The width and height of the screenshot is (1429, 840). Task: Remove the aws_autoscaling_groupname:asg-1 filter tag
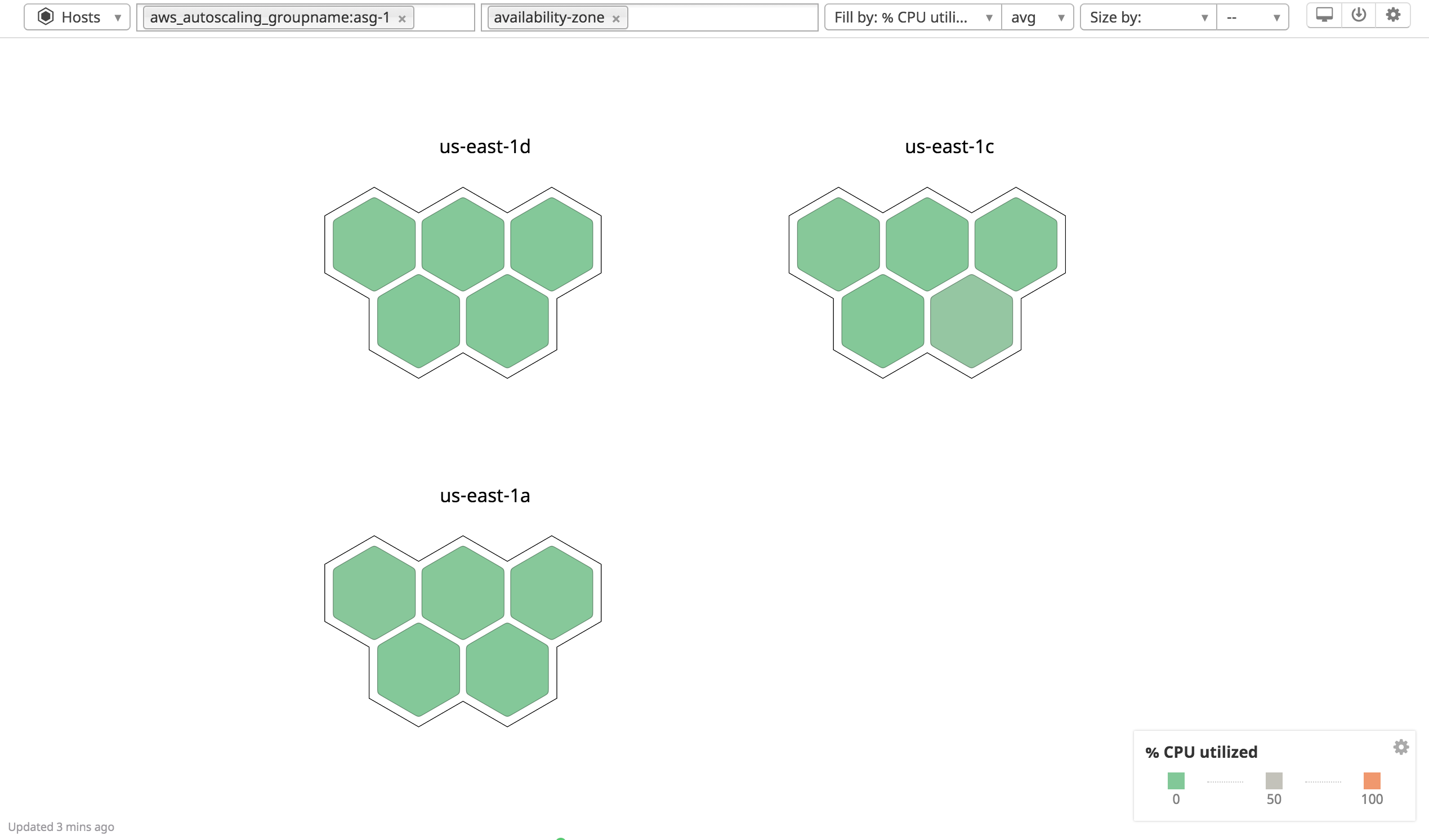tap(403, 18)
